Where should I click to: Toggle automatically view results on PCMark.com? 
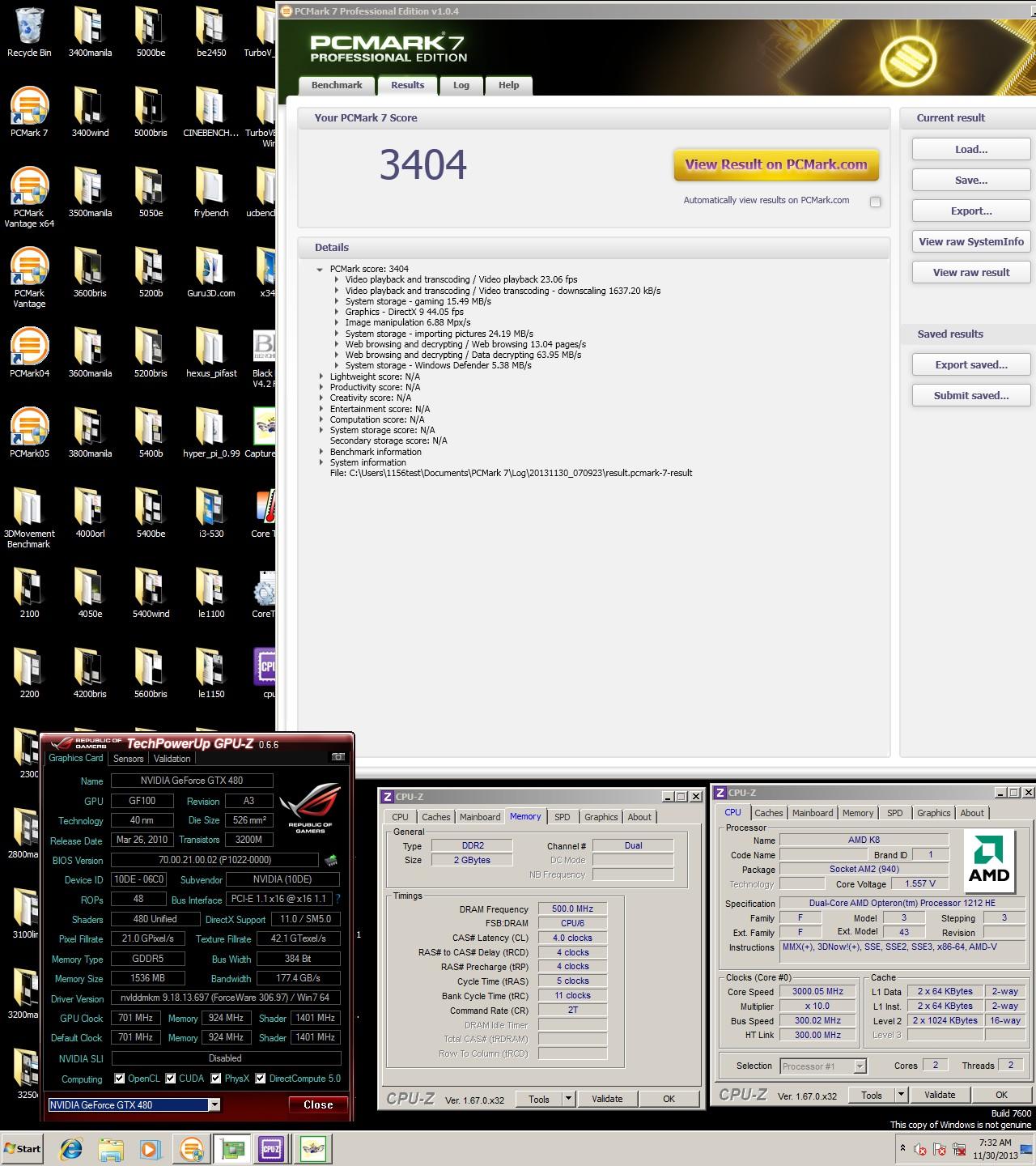coord(875,202)
